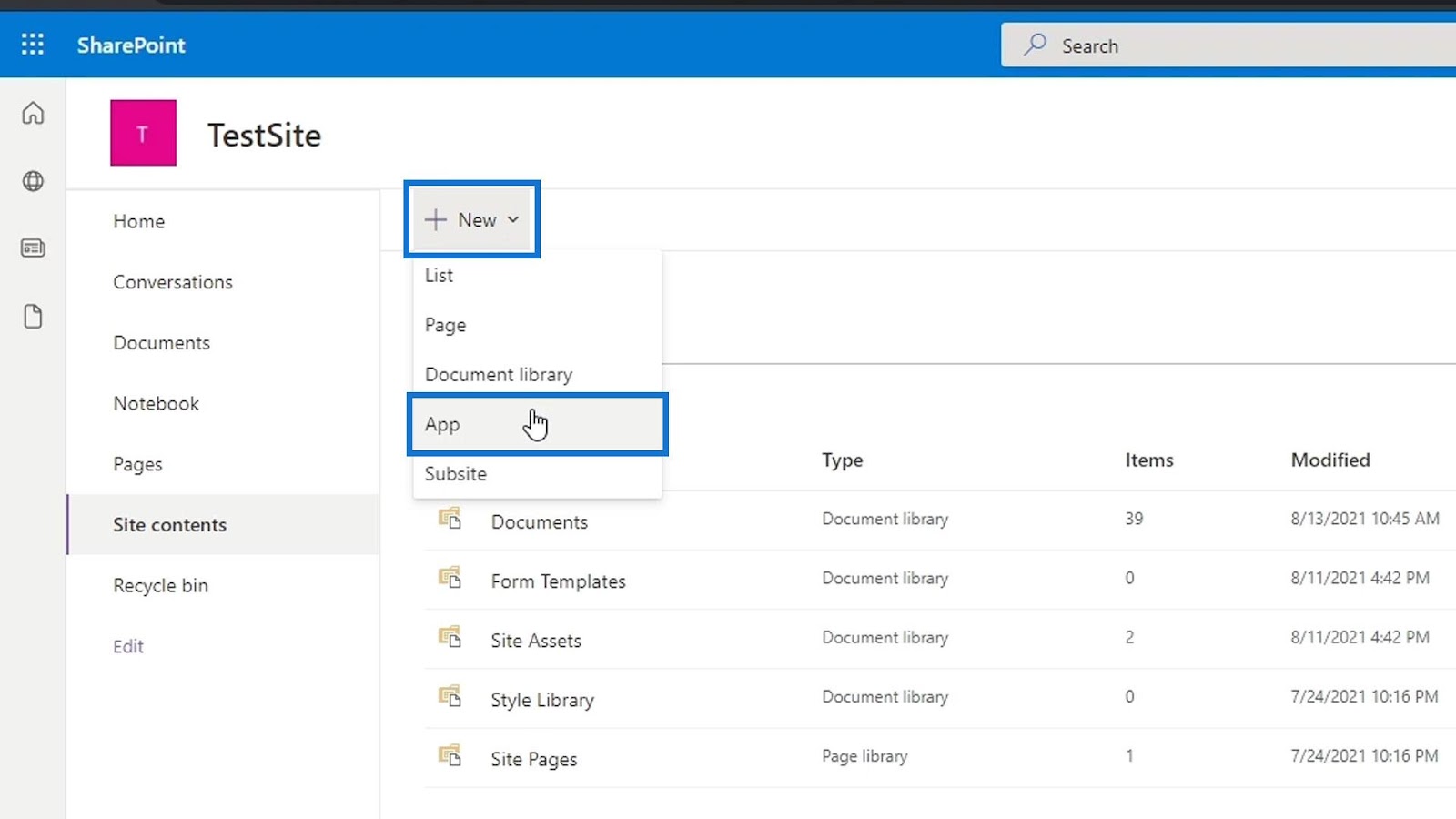
Task: Select Site contents in navigation
Action: point(224,524)
